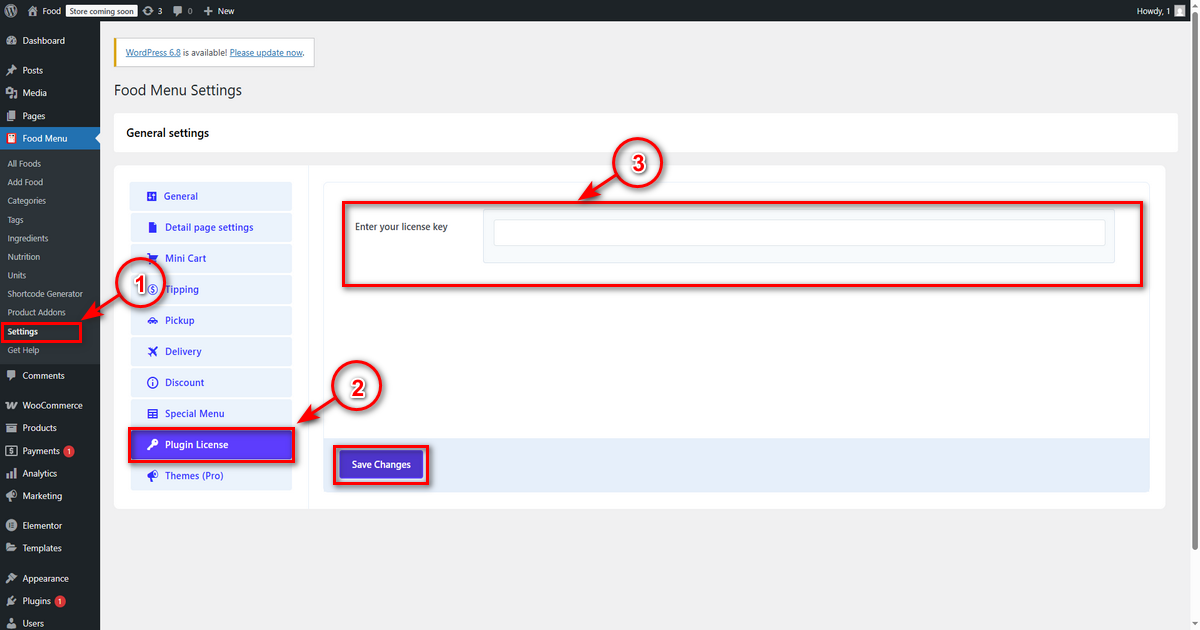Click the Delivery plane icon
The height and width of the screenshot is (630, 1200).
(x=153, y=352)
